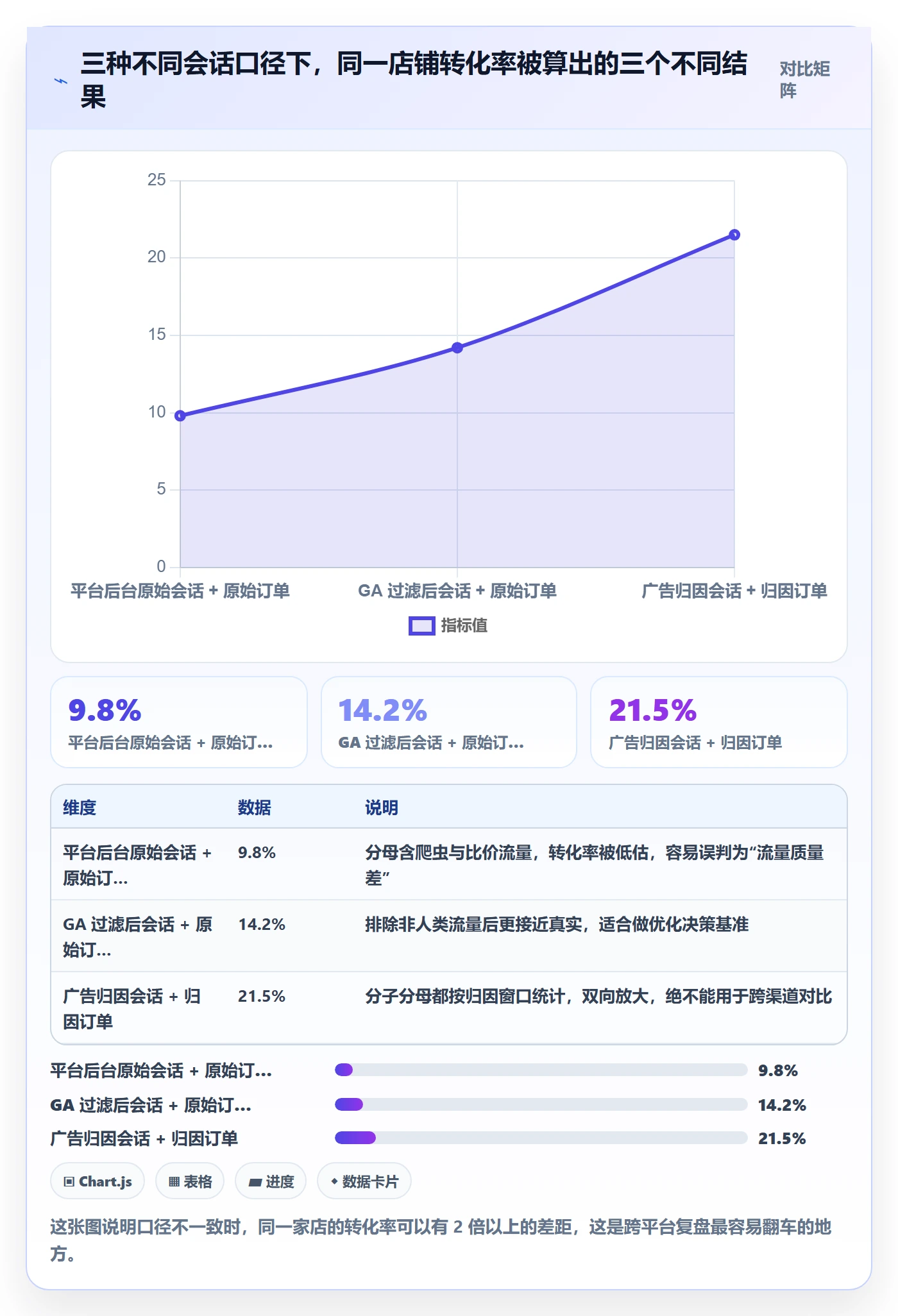Click the Chart.js tag icon
Screen dimensions: 898x1316
pos(69,1181)
